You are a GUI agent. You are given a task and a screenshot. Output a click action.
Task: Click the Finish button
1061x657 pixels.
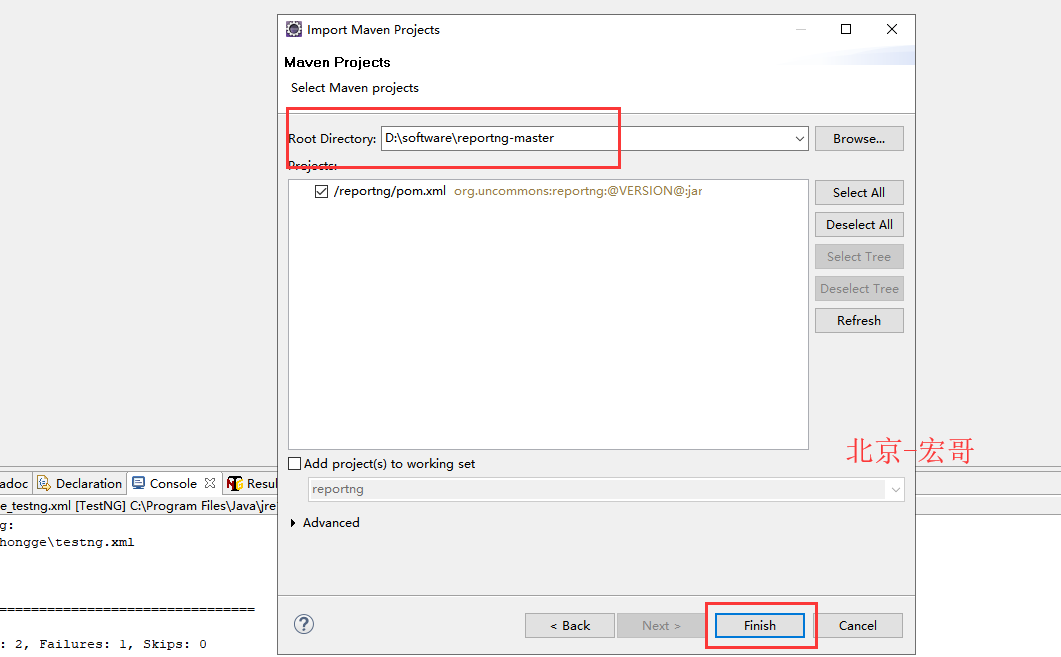(760, 626)
